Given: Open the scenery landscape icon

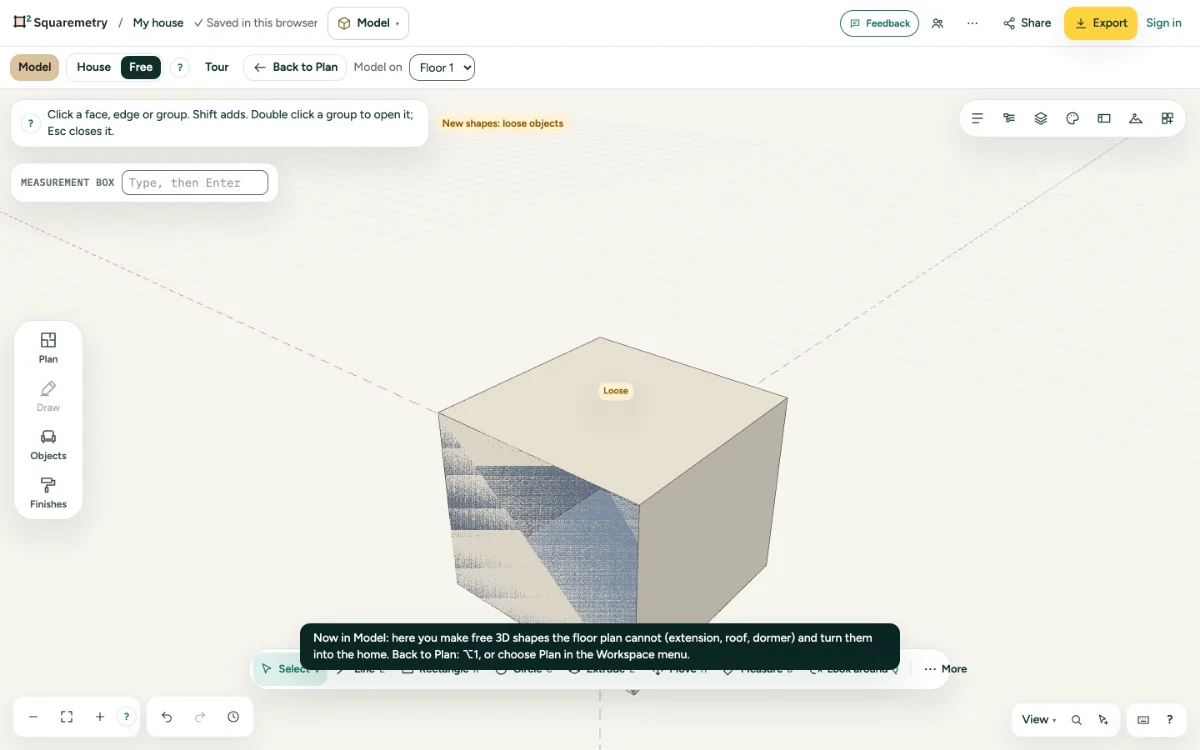Looking at the screenshot, I should [1136, 118].
